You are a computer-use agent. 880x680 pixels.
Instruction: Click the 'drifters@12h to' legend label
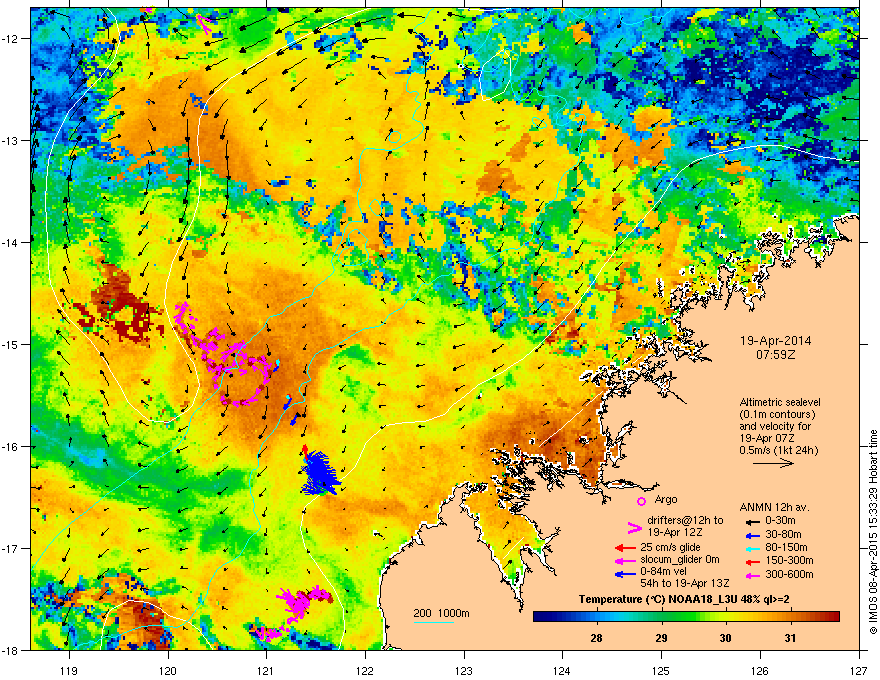(x=685, y=521)
